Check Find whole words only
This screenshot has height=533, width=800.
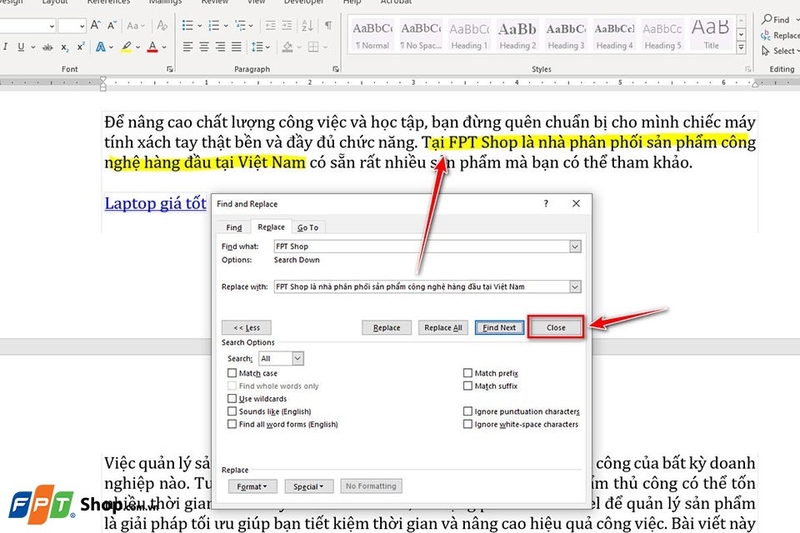232,386
